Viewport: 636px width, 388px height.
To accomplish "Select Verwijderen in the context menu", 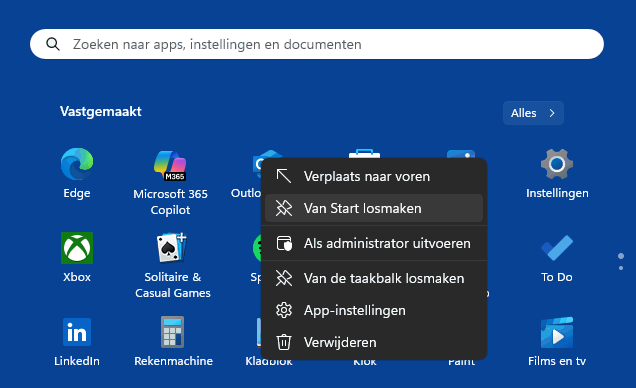I will [x=374, y=342].
